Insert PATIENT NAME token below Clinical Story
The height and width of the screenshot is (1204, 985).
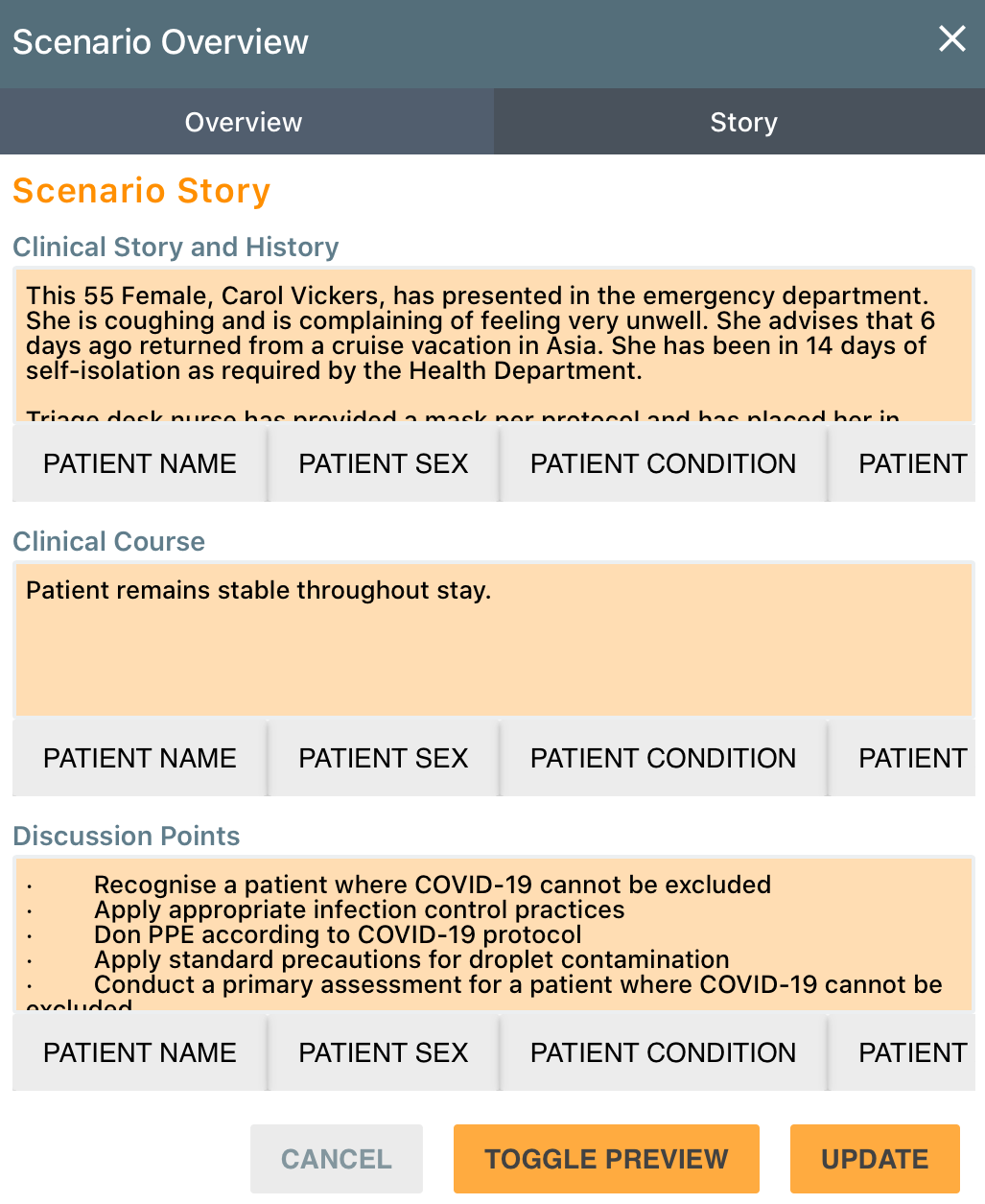[x=139, y=463]
